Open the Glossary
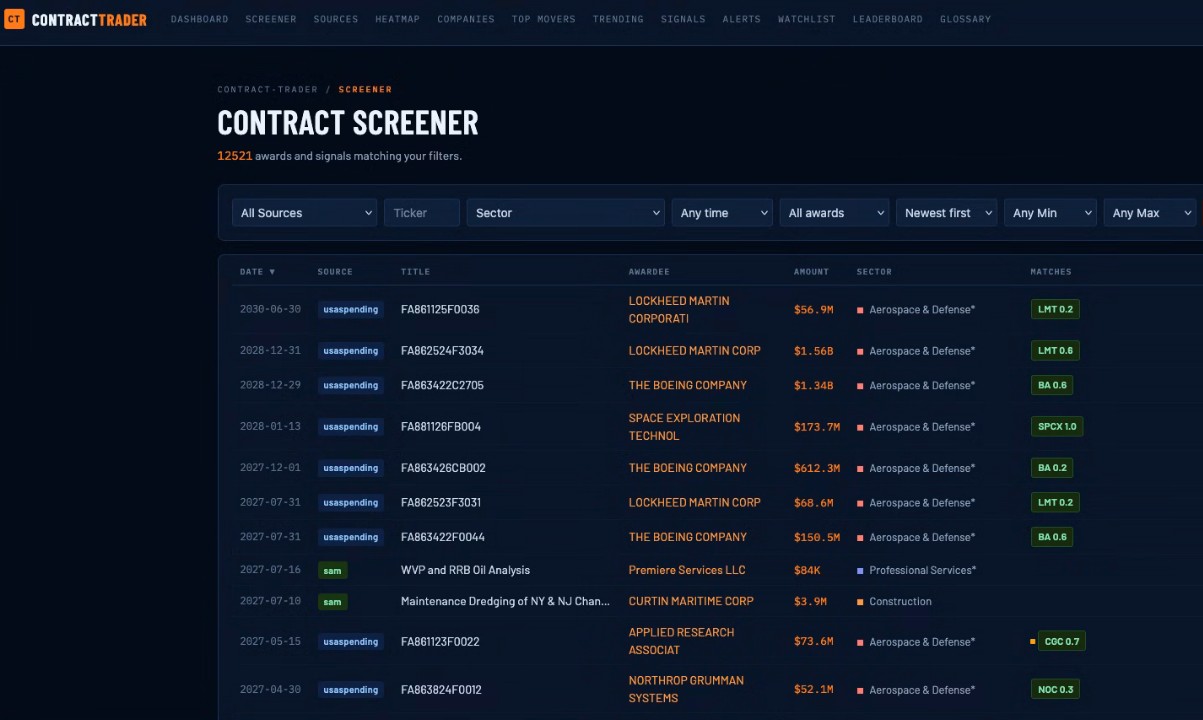Screen dimensions: 1203x720 [x=965, y=19]
